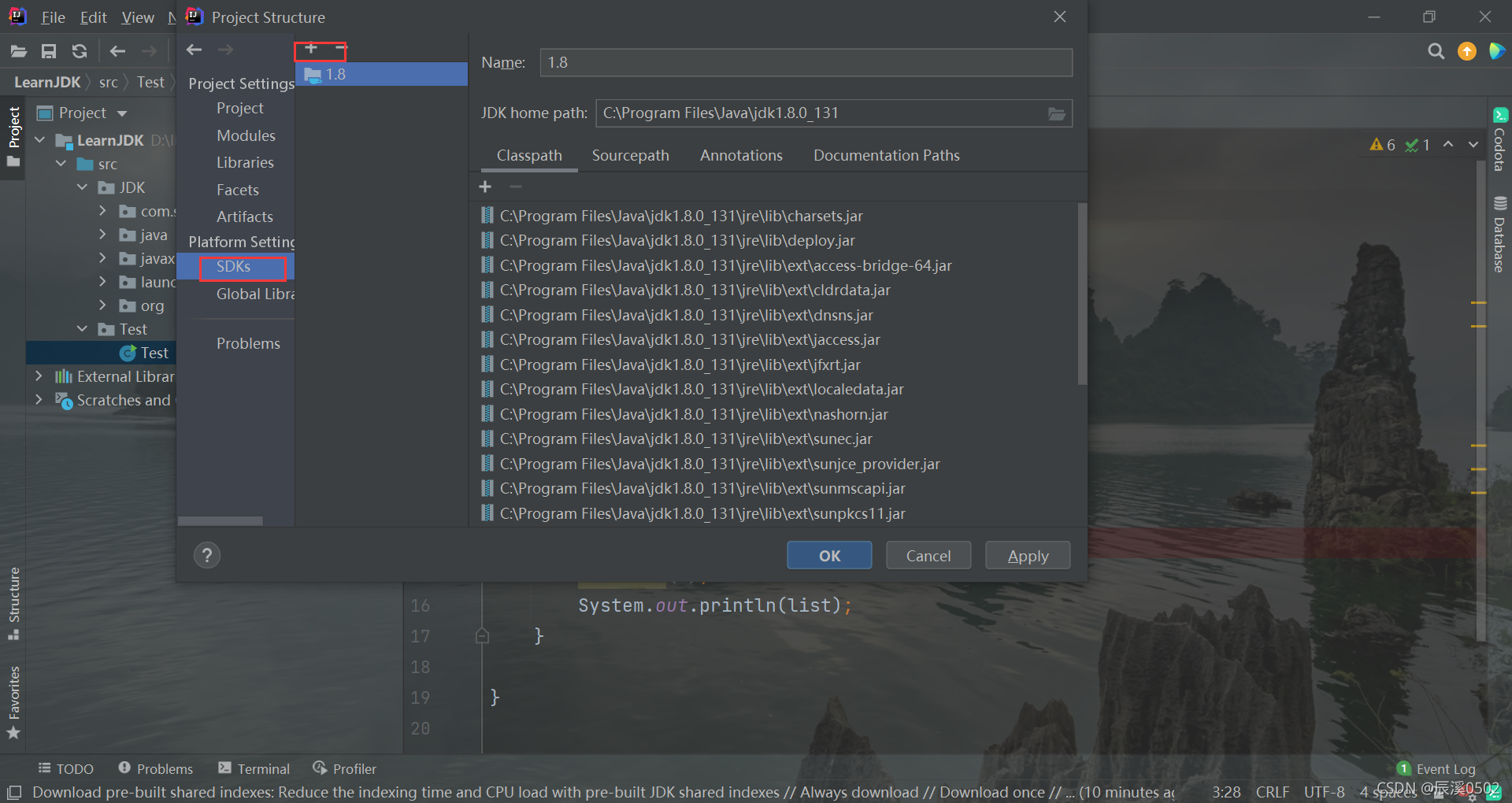Click the SDK Name input field
The width and height of the screenshot is (1512, 803).
pyautogui.click(x=806, y=63)
